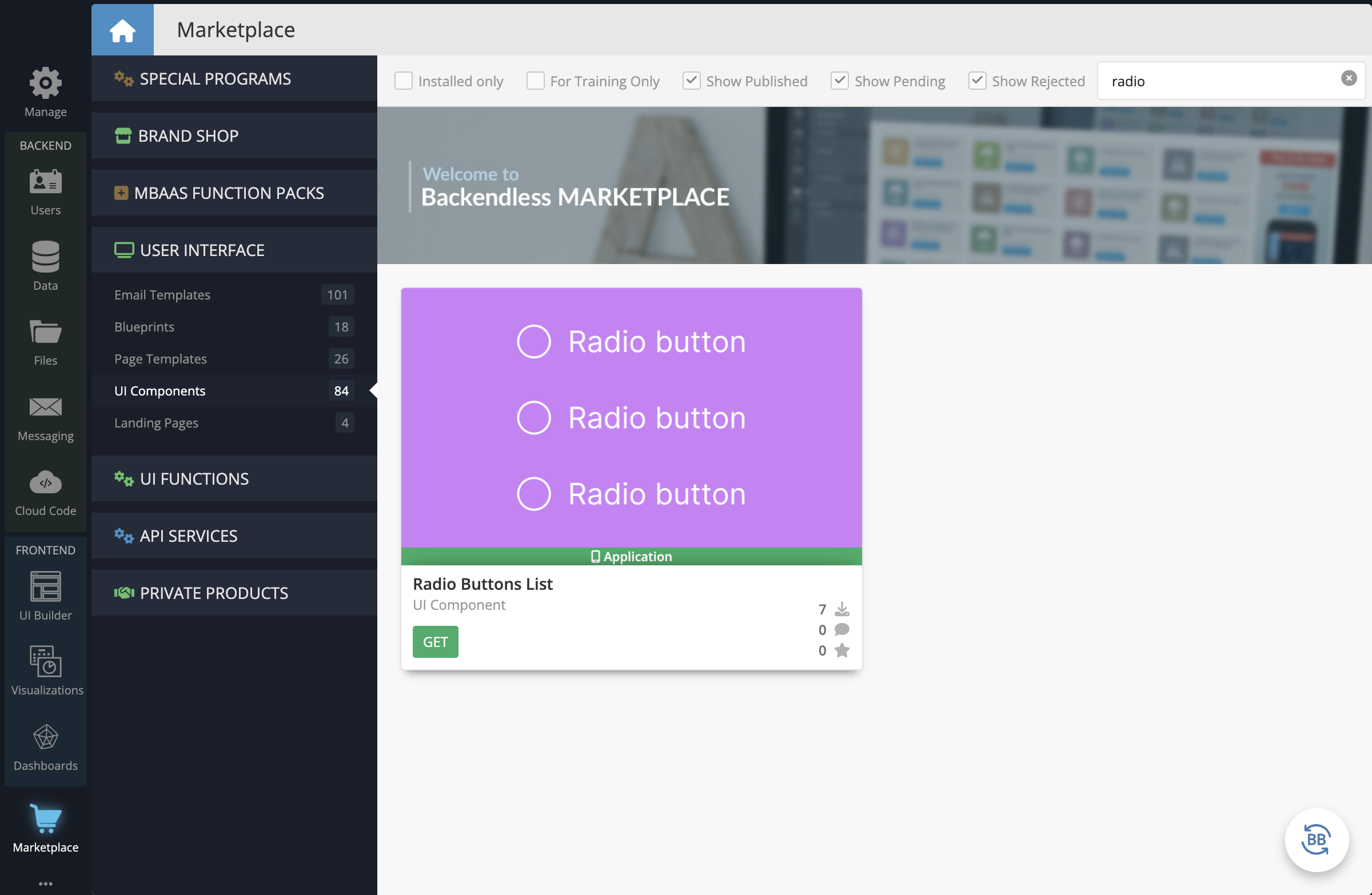Open the Users section icon
The height and width of the screenshot is (895, 1372).
tap(46, 182)
